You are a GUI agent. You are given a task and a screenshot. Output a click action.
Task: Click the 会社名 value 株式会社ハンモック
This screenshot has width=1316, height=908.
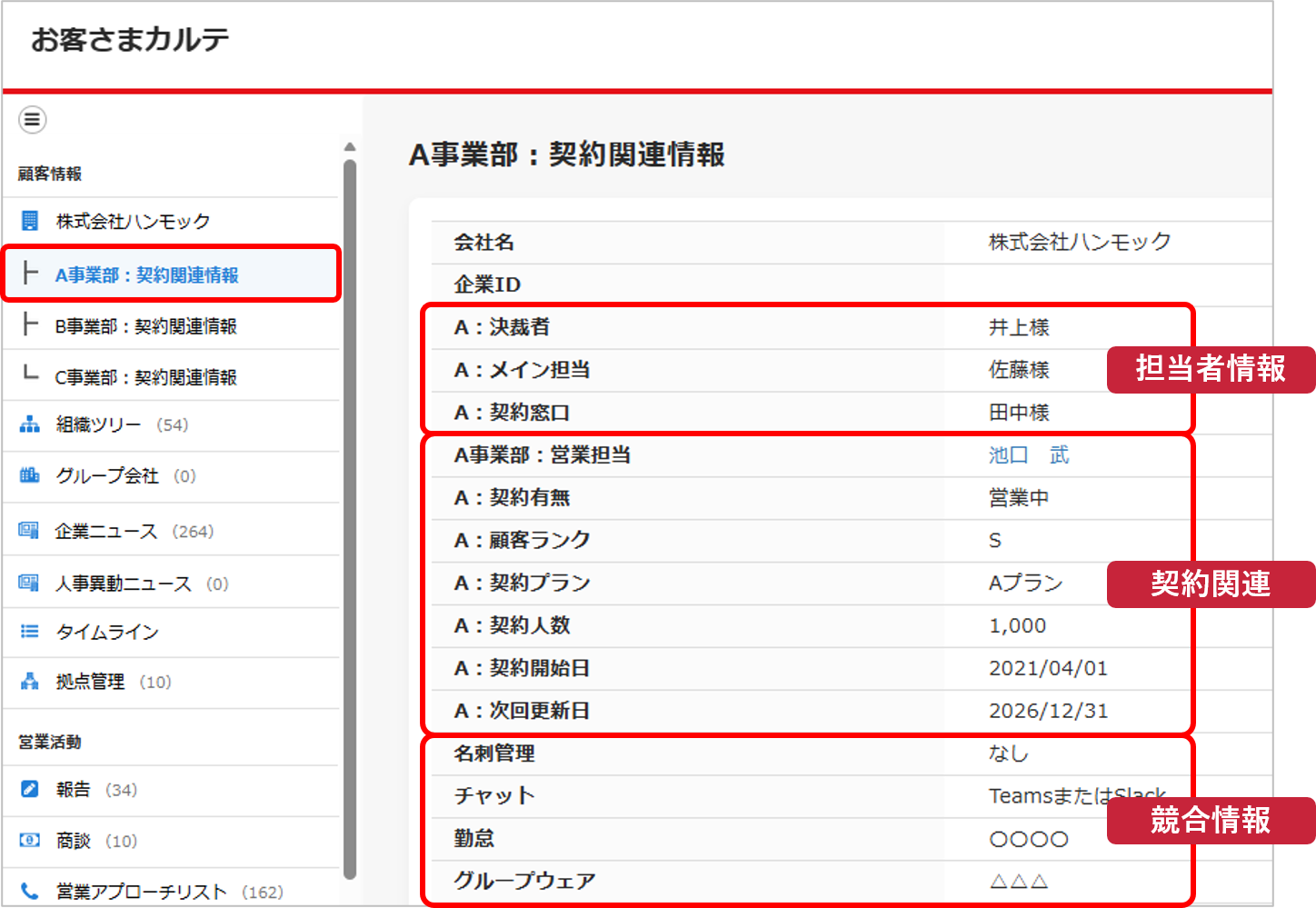[x=1080, y=242]
